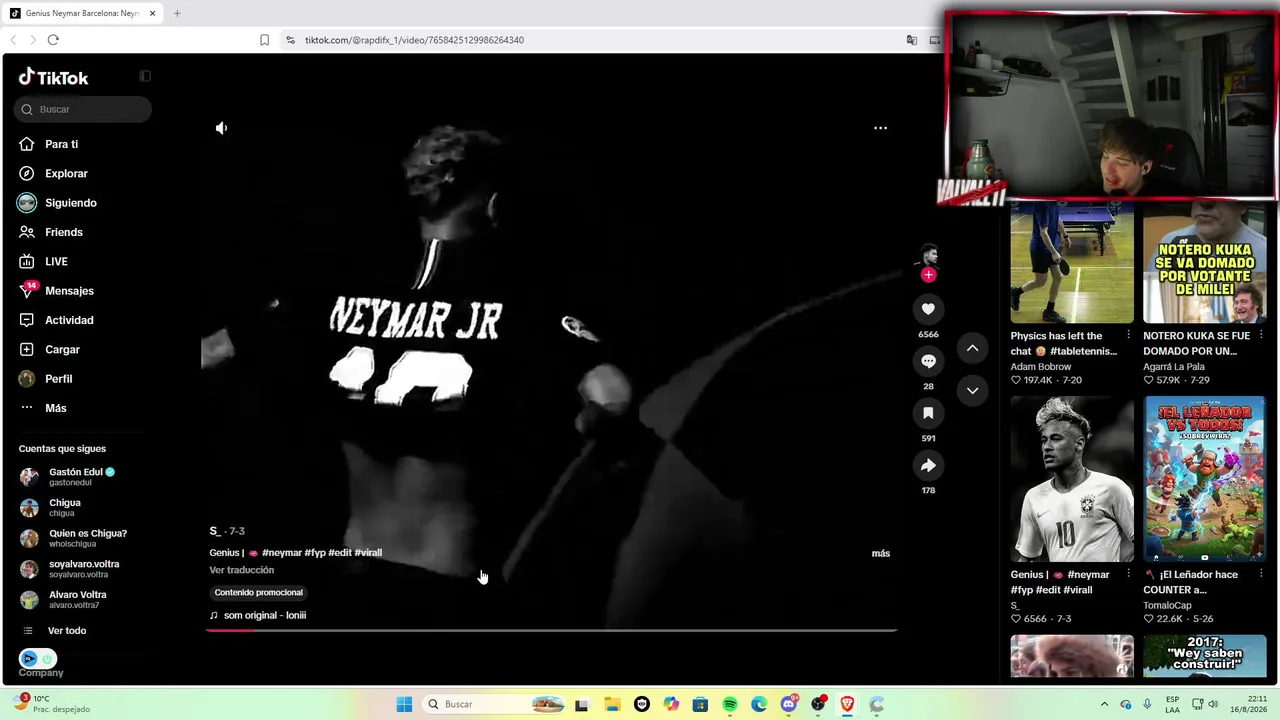The height and width of the screenshot is (720, 1280).
Task: Open File Explorer from the taskbar
Action: pyautogui.click(x=612, y=704)
